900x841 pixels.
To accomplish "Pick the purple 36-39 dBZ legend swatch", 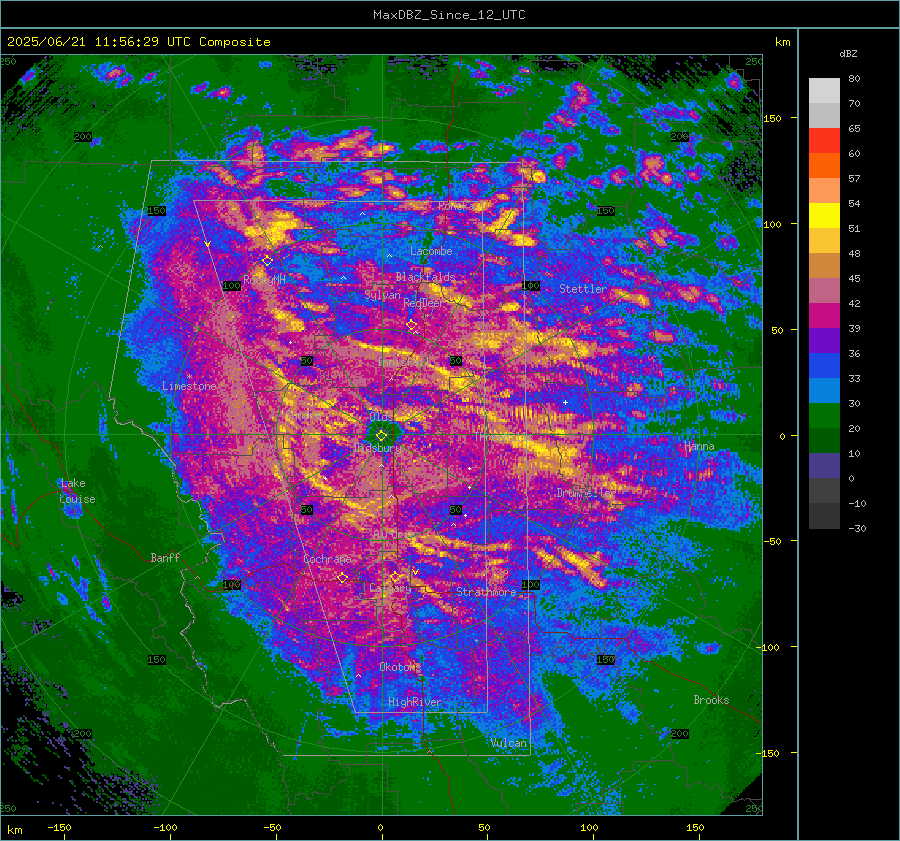I will tap(824, 340).
